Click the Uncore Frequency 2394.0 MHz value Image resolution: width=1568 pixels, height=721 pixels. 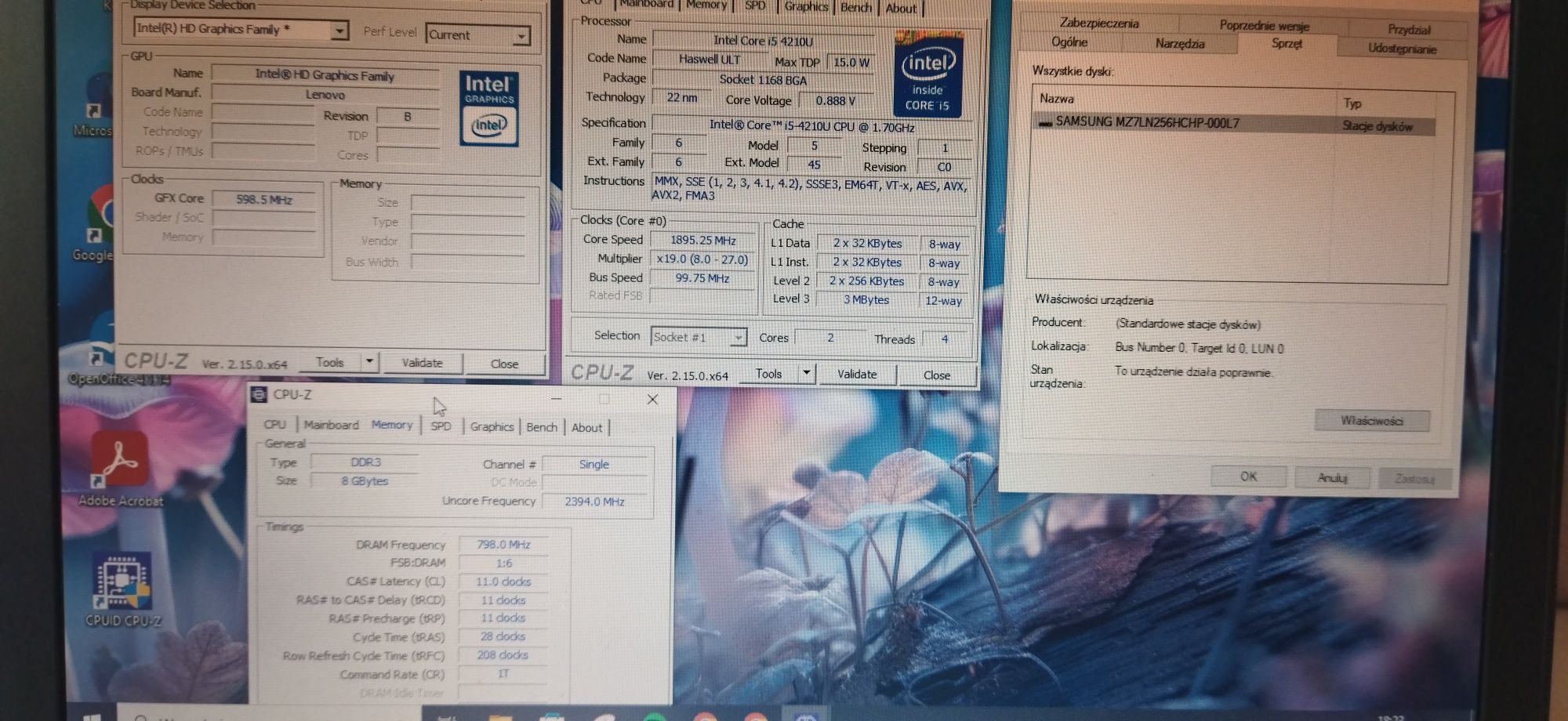coord(594,502)
